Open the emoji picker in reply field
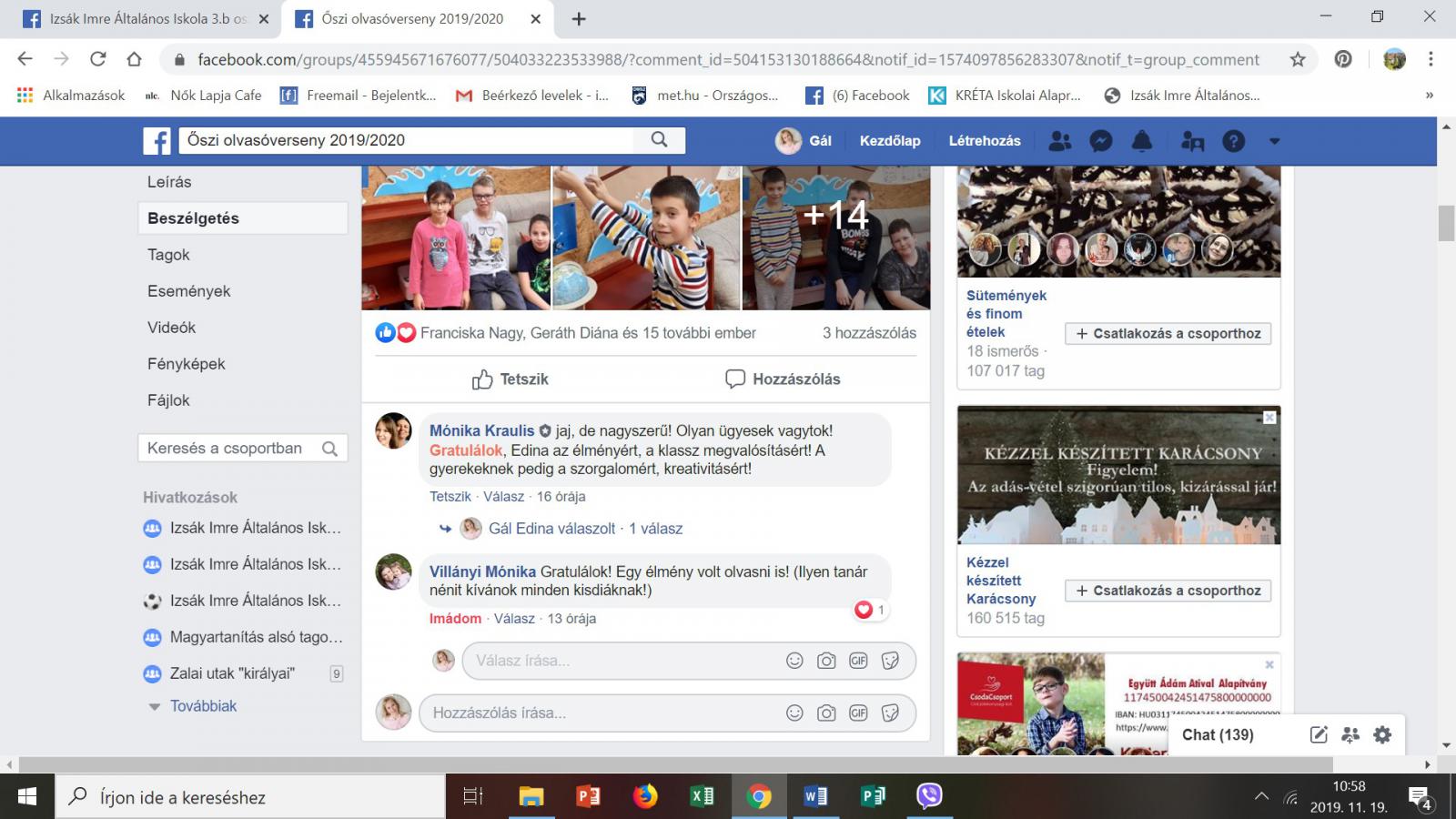 pos(794,661)
